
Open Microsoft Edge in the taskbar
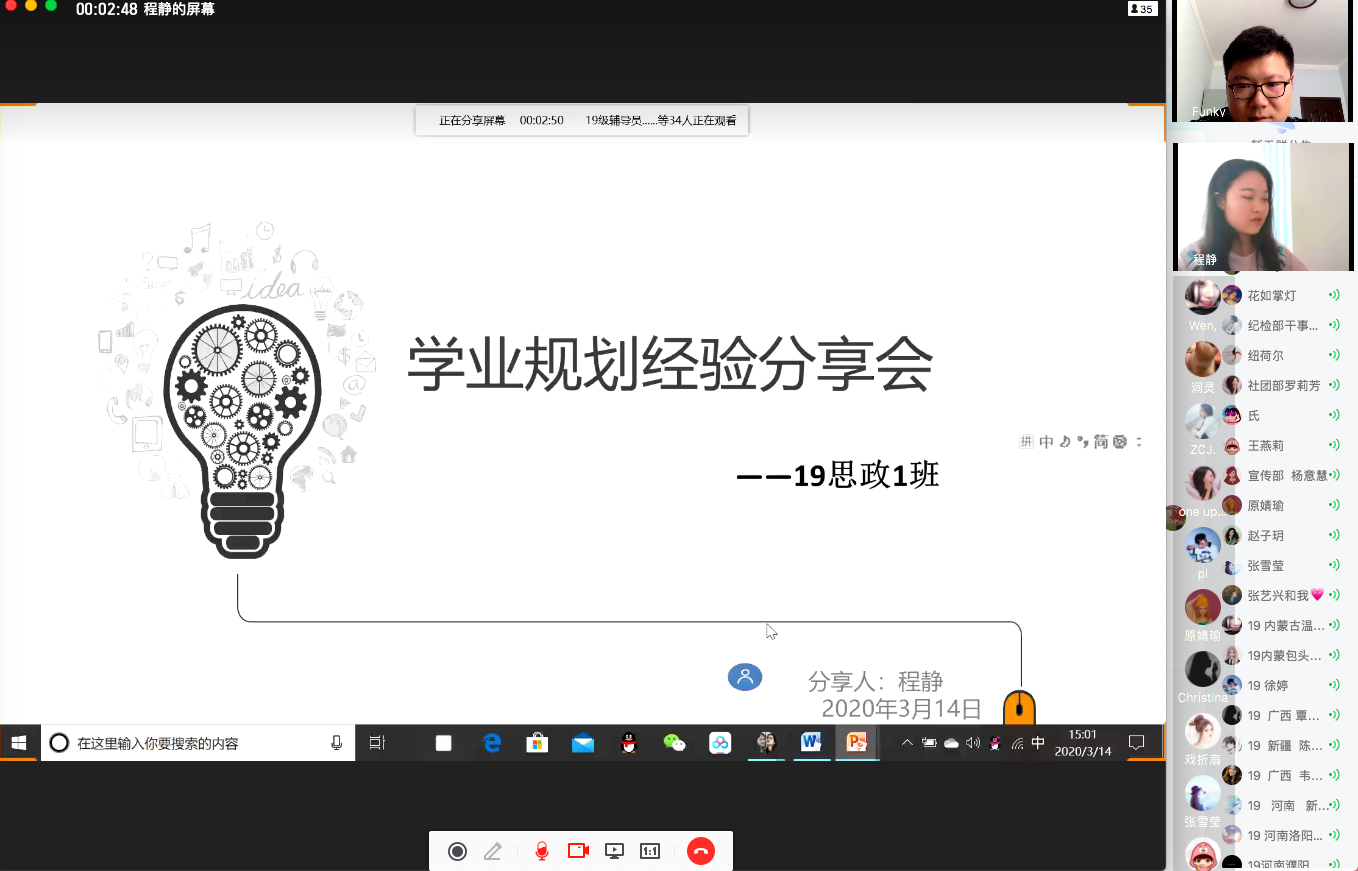tap(492, 742)
